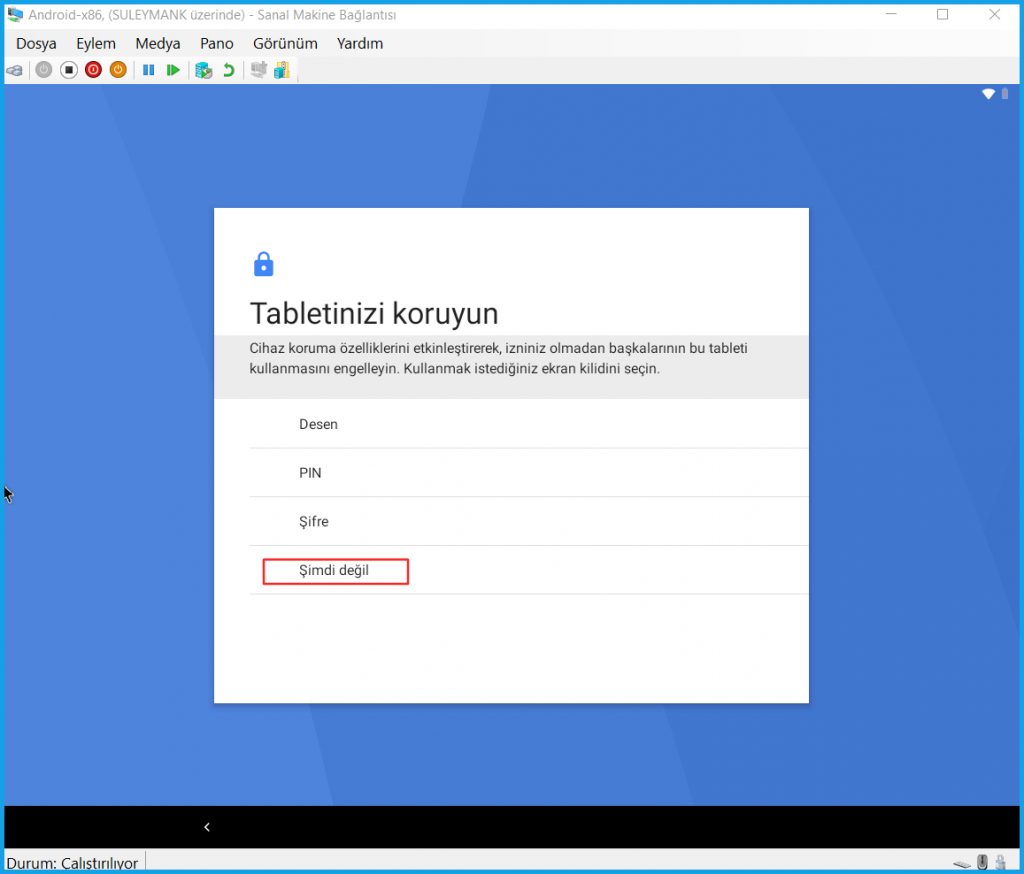Image resolution: width=1024 pixels, height=874 pixels.
Task: Click the Share toolbar icon
Action: tap(282, 70)
